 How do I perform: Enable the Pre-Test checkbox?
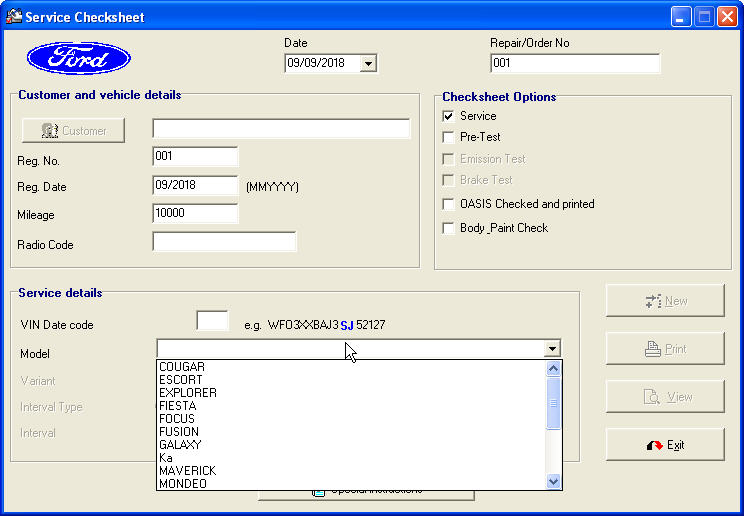point(448,137)
